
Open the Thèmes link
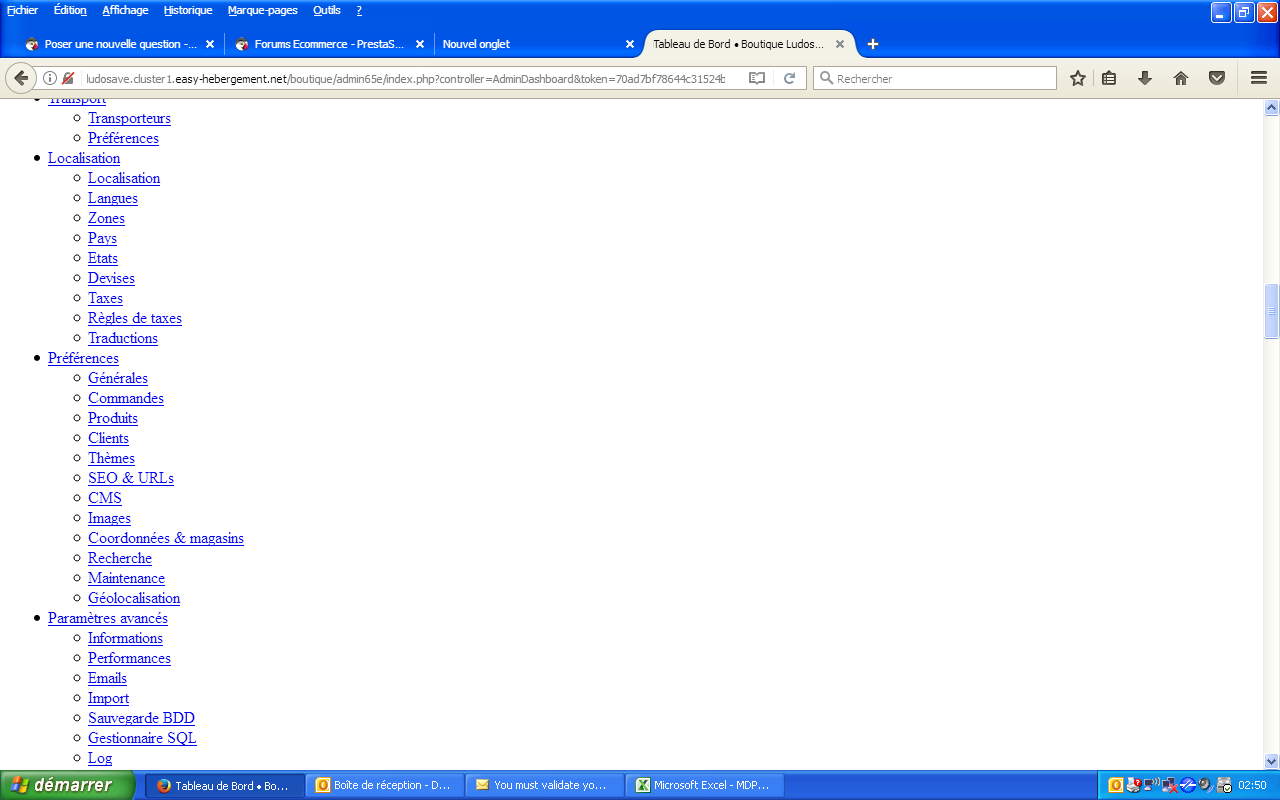point(111,458)
